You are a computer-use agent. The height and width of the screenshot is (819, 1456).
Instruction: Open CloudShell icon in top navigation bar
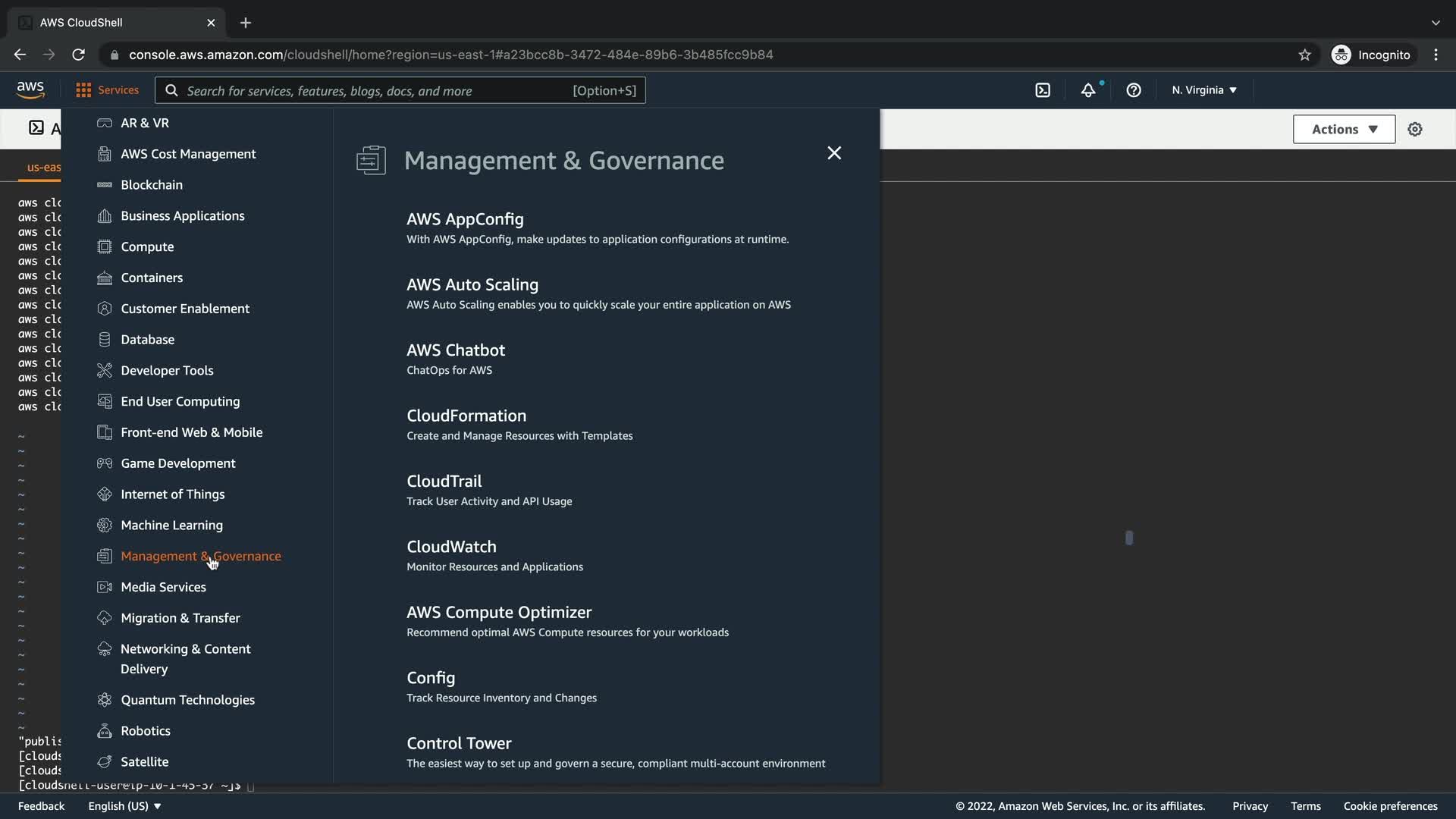tap(1043, 90)
